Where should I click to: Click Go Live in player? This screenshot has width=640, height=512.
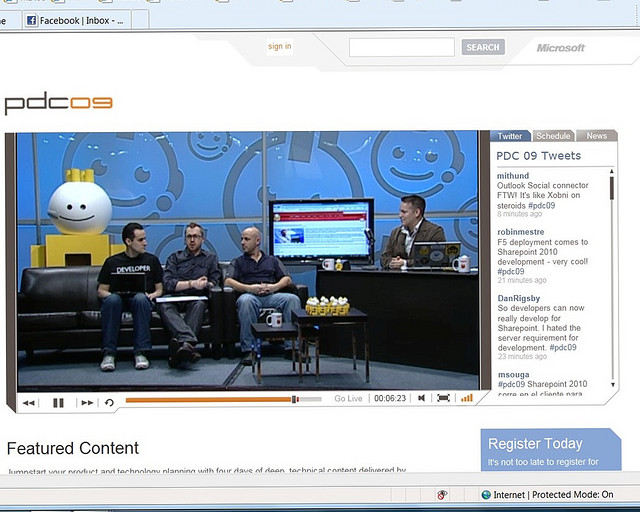coord(348,398)
